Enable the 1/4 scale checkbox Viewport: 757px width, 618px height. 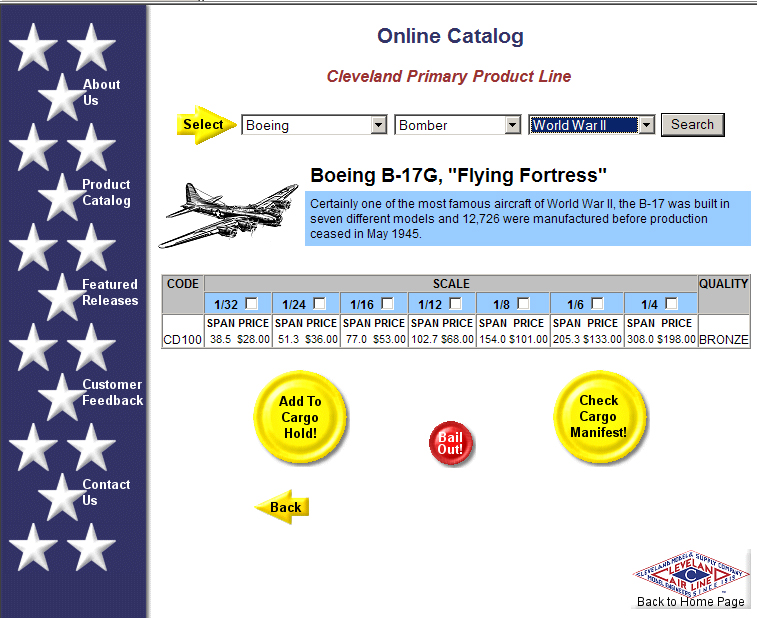pyautogui.click(x=672, y=303)
